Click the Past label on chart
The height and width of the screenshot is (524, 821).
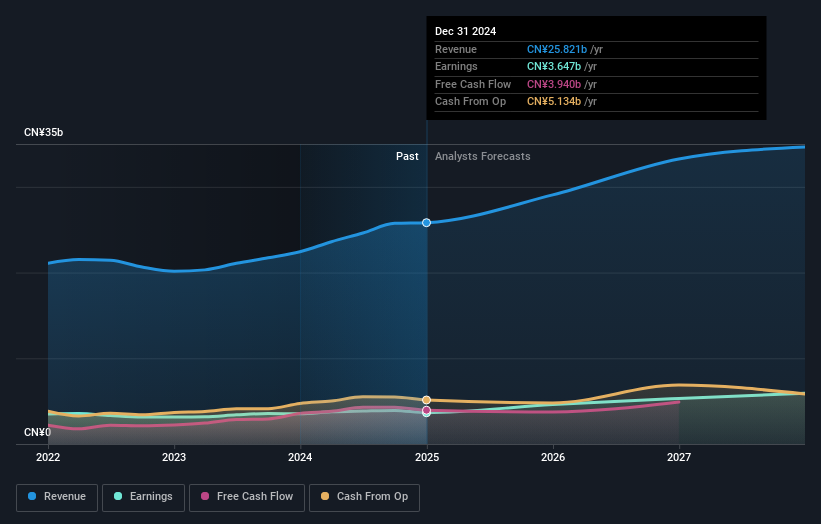point(407,157)
